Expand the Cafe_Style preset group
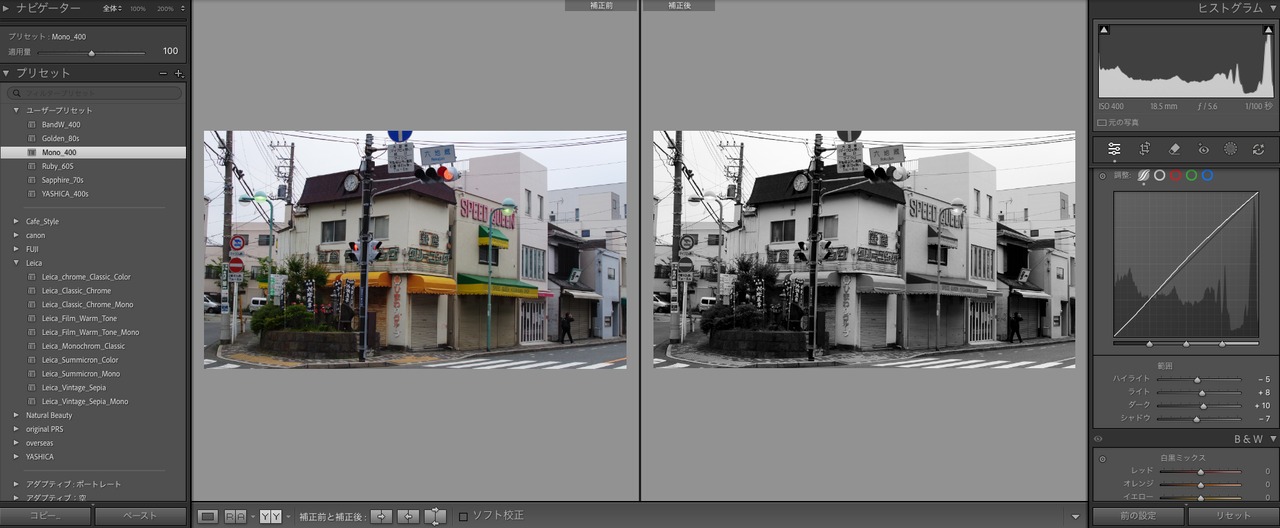Image resolution: width=1280 pixels, height=528 pixels. 16,221
